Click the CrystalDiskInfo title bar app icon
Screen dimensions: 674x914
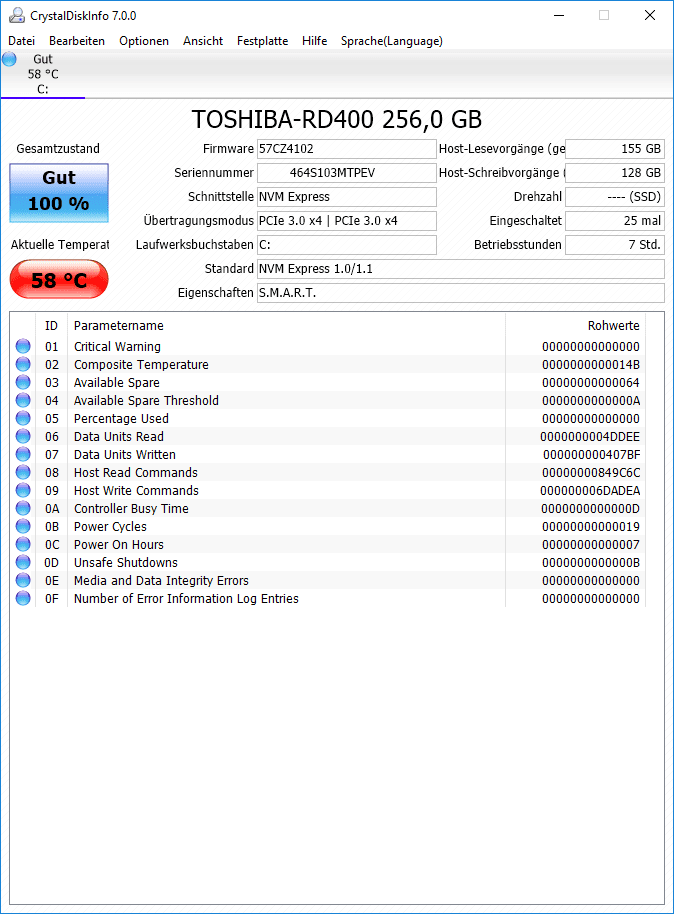tap(16, 15)
